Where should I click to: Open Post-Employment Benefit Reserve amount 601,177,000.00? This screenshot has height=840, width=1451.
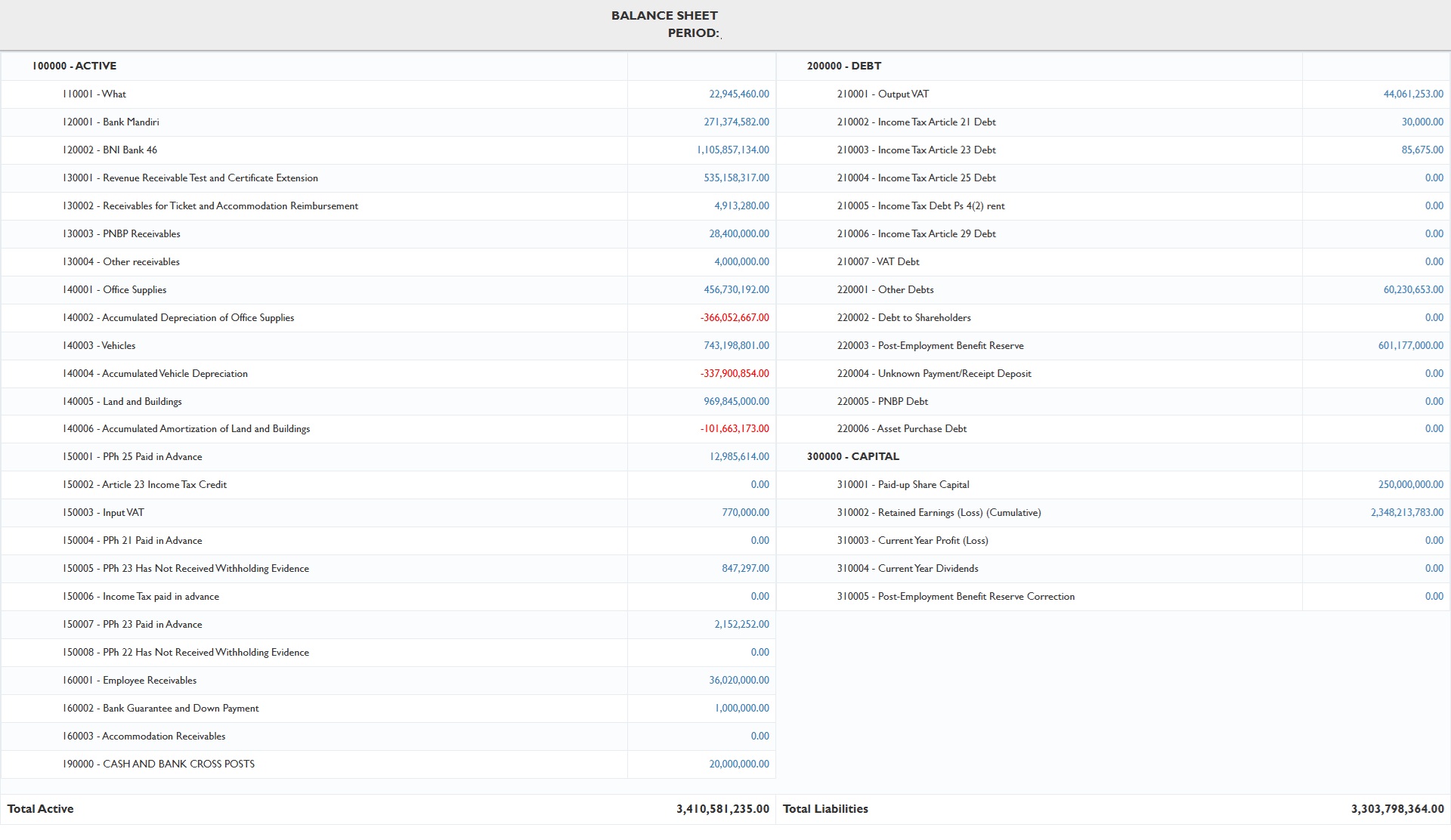point(1410,346)
